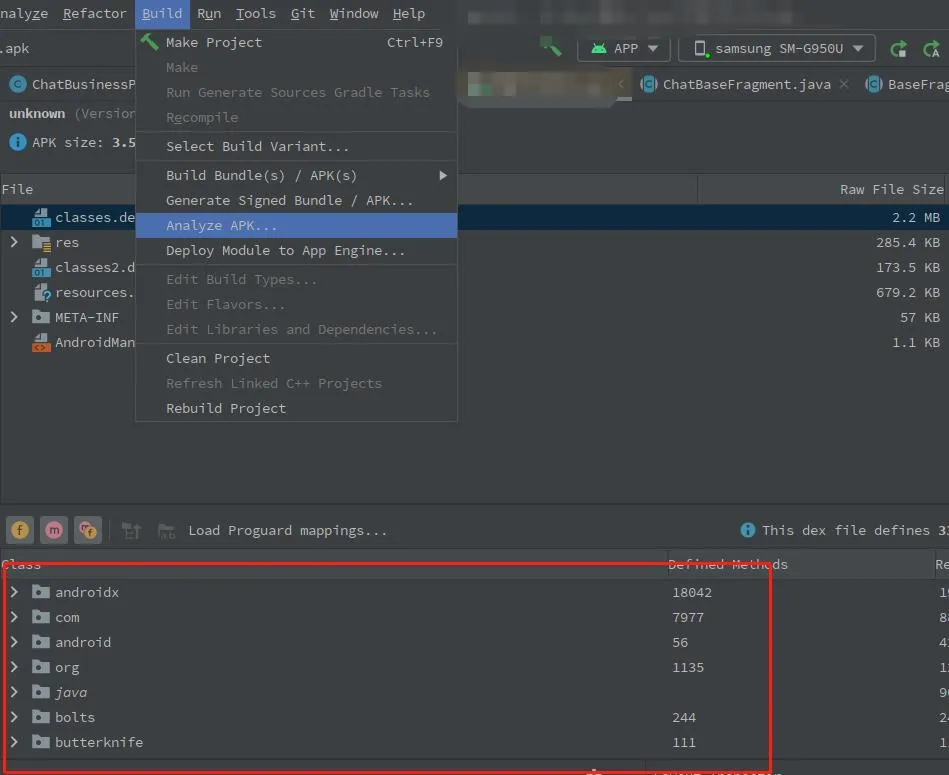Screen dimensions: 949x775
Task: Click Apply Code Changes icon
Action: pyautogui.click(x=931, y=48)
